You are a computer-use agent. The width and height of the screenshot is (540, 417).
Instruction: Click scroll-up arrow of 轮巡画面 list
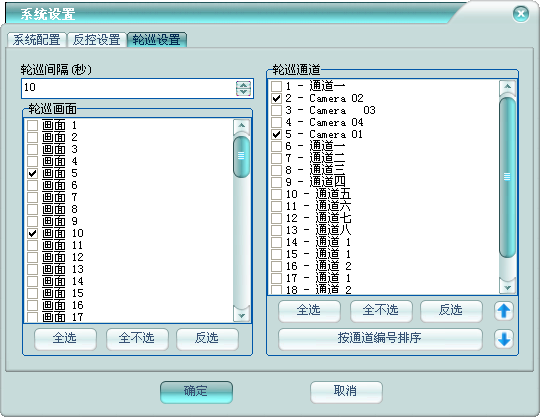[x=241, y=126]
